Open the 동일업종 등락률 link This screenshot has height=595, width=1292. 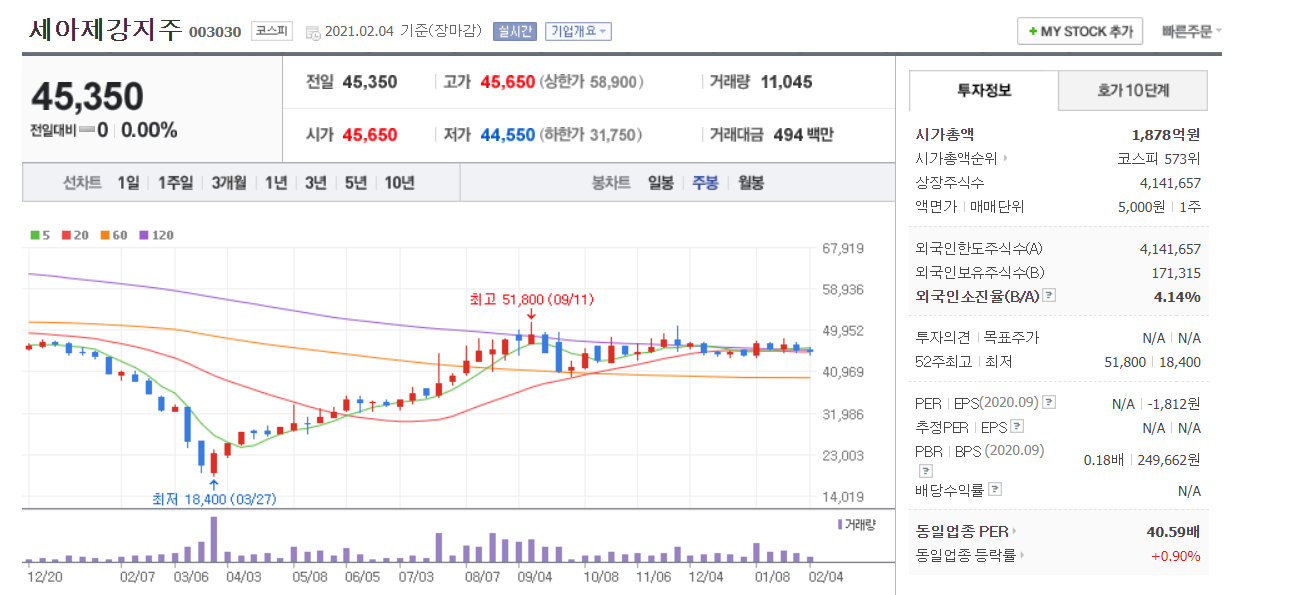click(x=966, y=555)
